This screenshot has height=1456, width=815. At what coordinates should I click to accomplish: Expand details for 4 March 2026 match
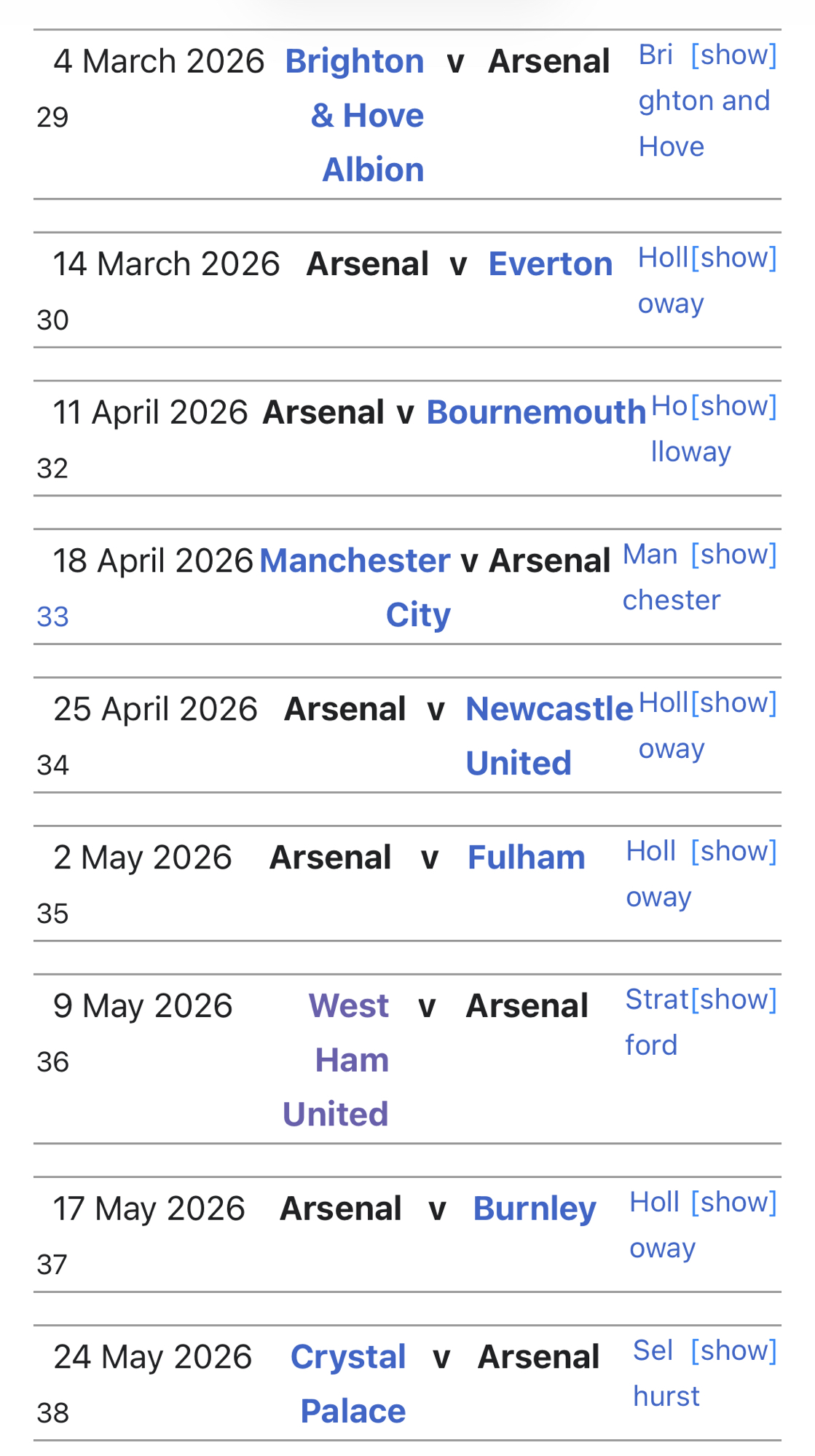[x=733, y=55]
